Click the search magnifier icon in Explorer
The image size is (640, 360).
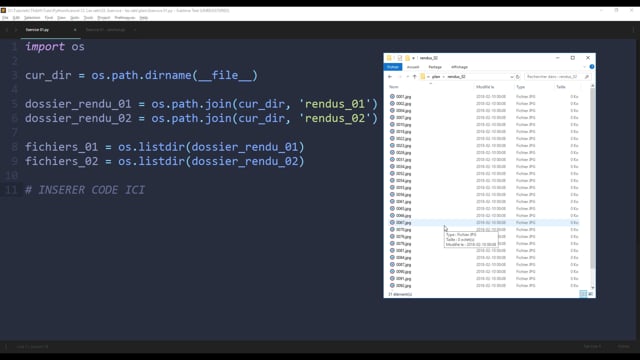click(x=587, y=77)
